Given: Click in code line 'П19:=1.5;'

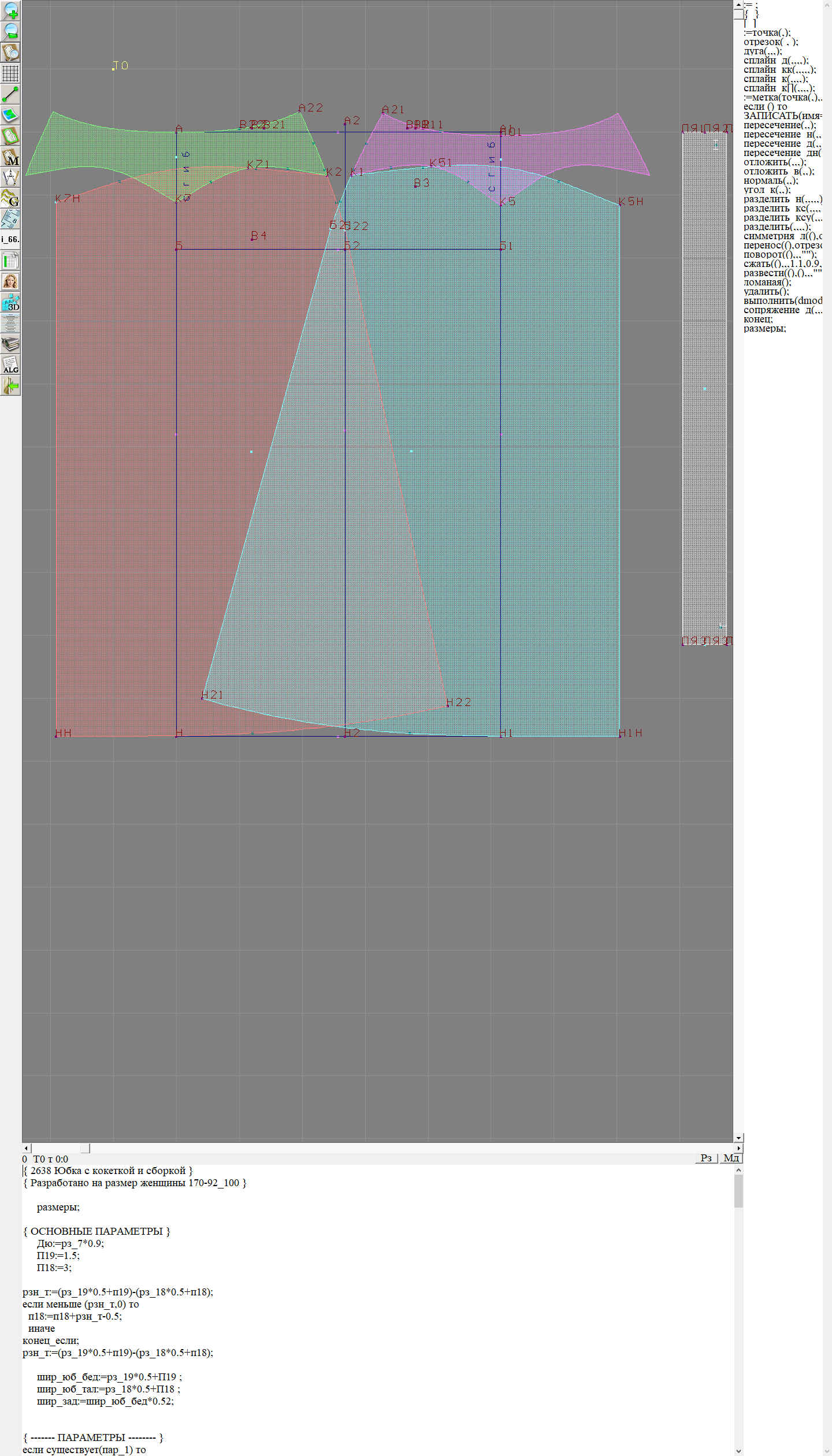Looking at the screenshot, I should pyautogui.click(x=58, y=1256).
